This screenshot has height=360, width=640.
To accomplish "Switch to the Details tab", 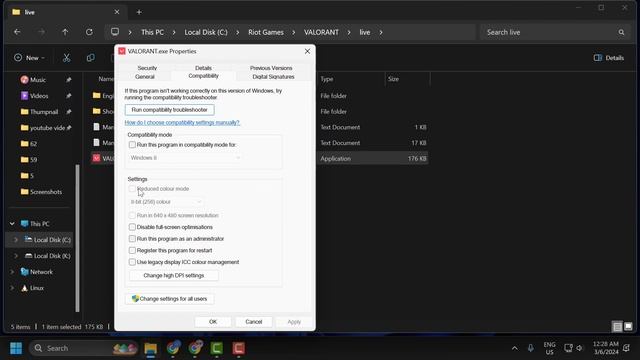I will tap(203, 68).
